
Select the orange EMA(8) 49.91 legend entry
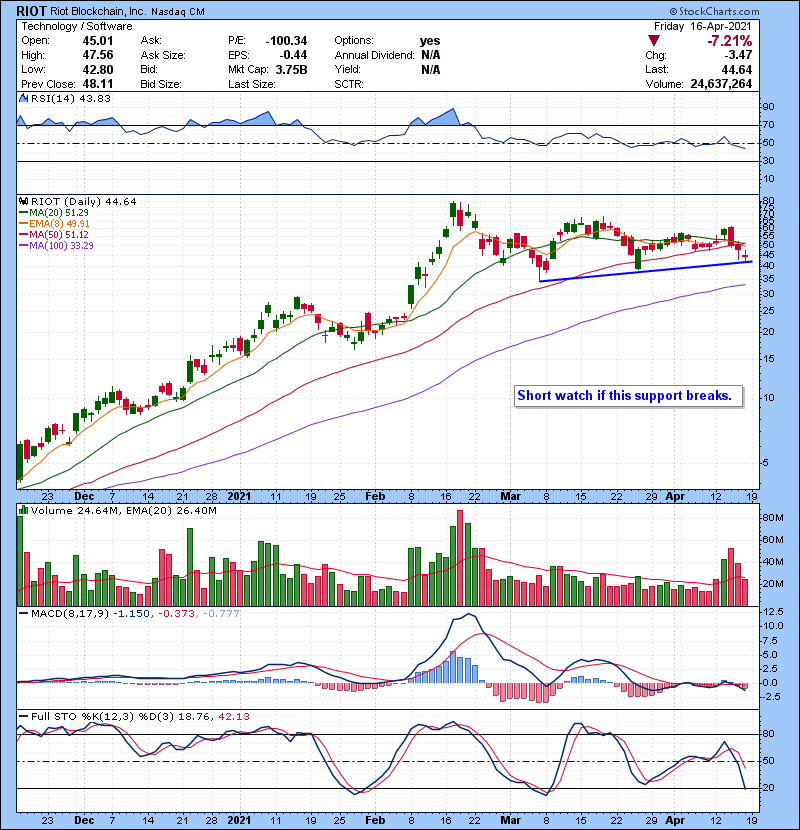(x=55, y=223)
